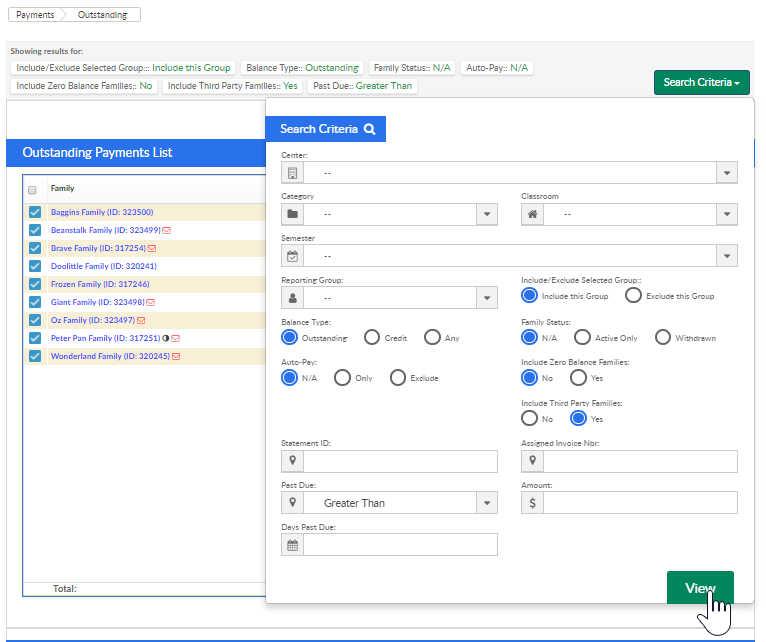Toggle the green Search Criteria dropdown button
Image resolution: width=766 pixels, height=642 pixels.
tap(702, 82)
